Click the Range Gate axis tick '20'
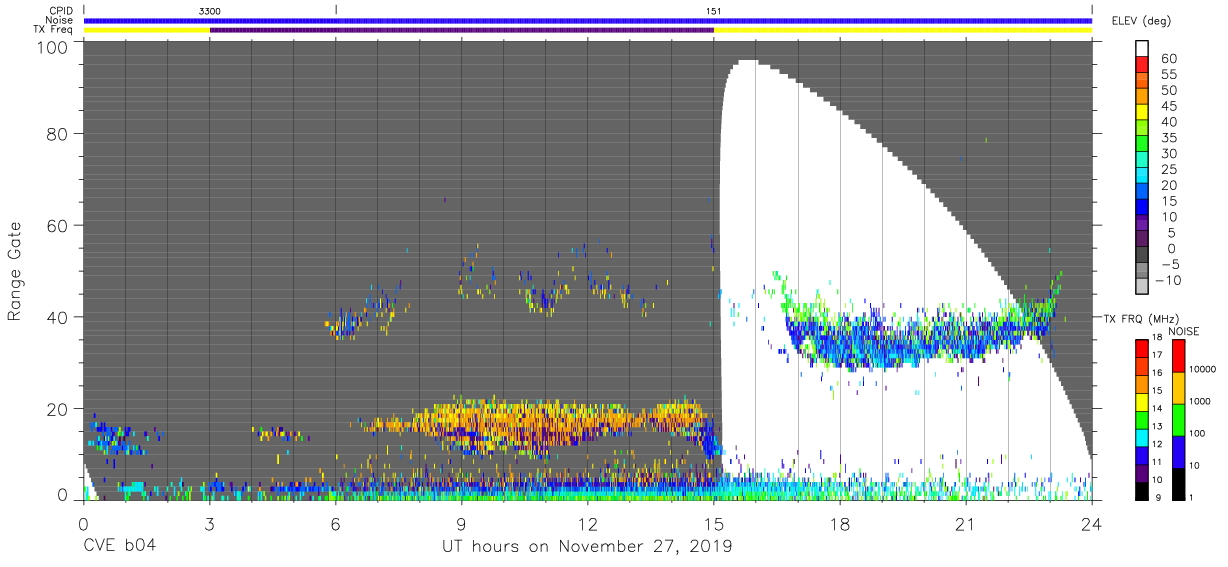The height and width of the screenshot is (567, 1228). (x=57, y=408)
